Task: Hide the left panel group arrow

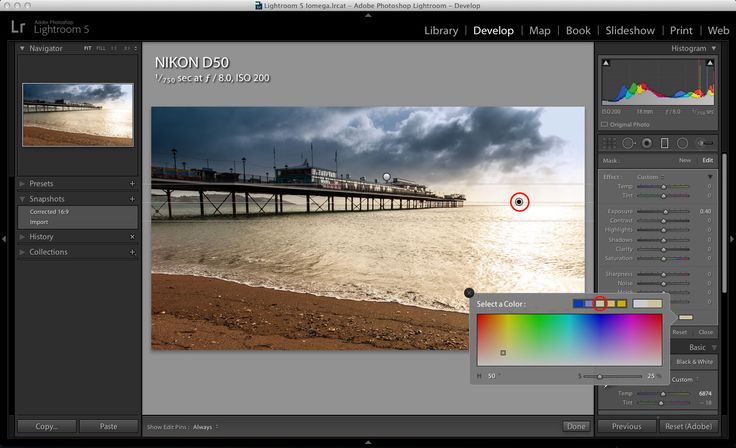Action: point(4,239)
